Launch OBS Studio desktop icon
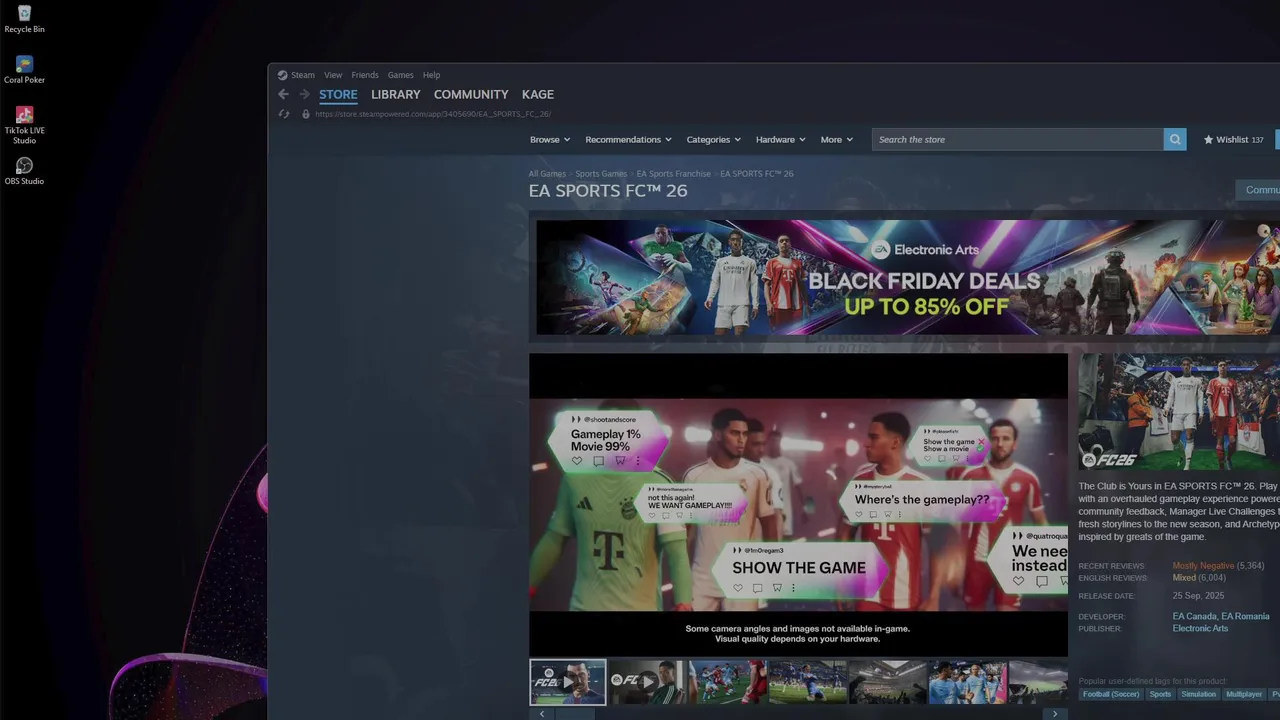Screen dimensions: 1280x720 point(24,171)
